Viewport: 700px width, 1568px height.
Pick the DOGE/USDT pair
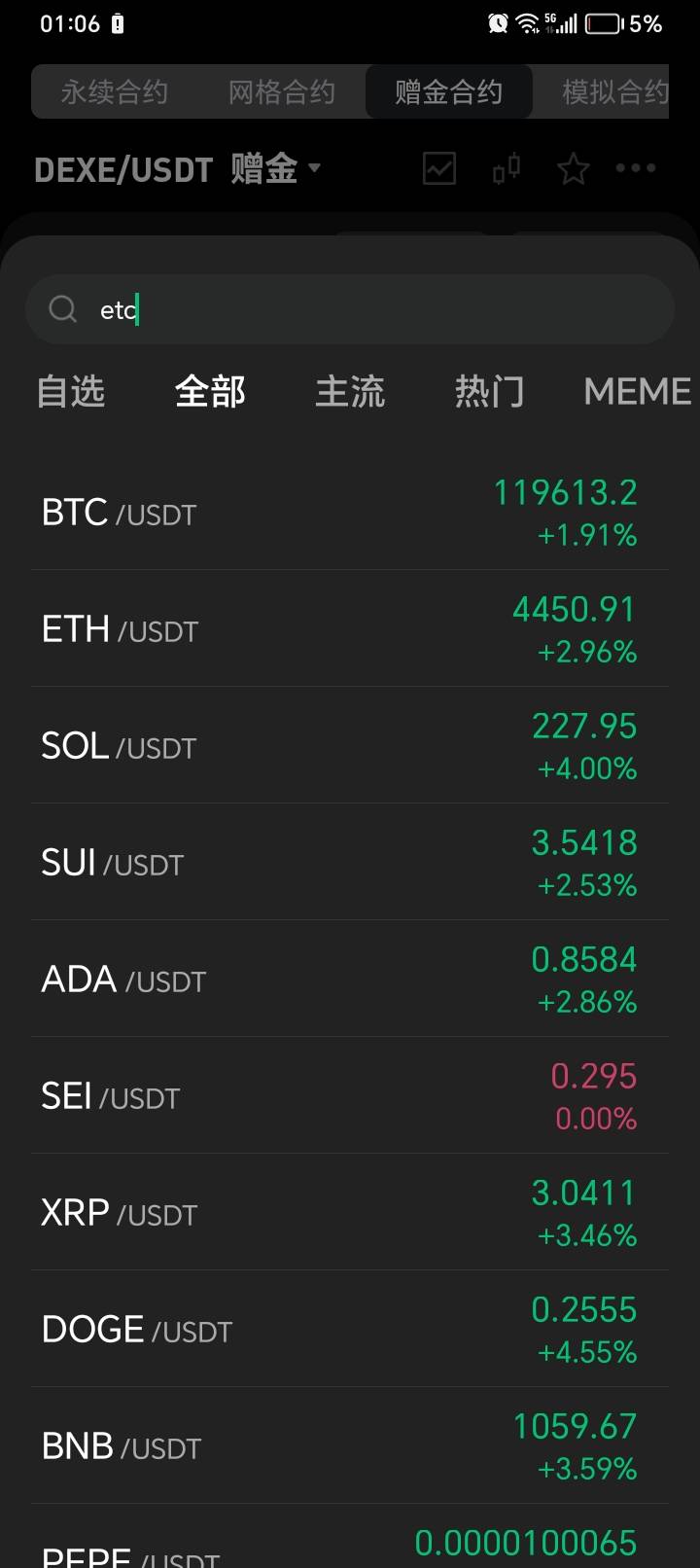point(350,1330)
